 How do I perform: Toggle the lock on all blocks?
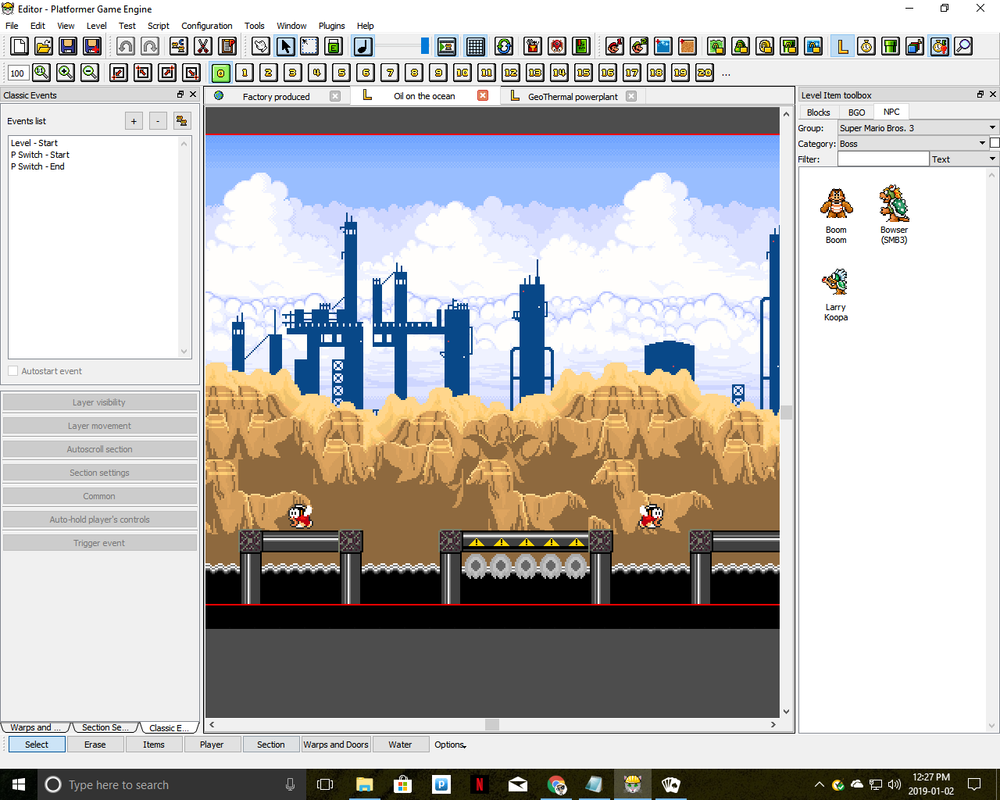coord(717,46)
